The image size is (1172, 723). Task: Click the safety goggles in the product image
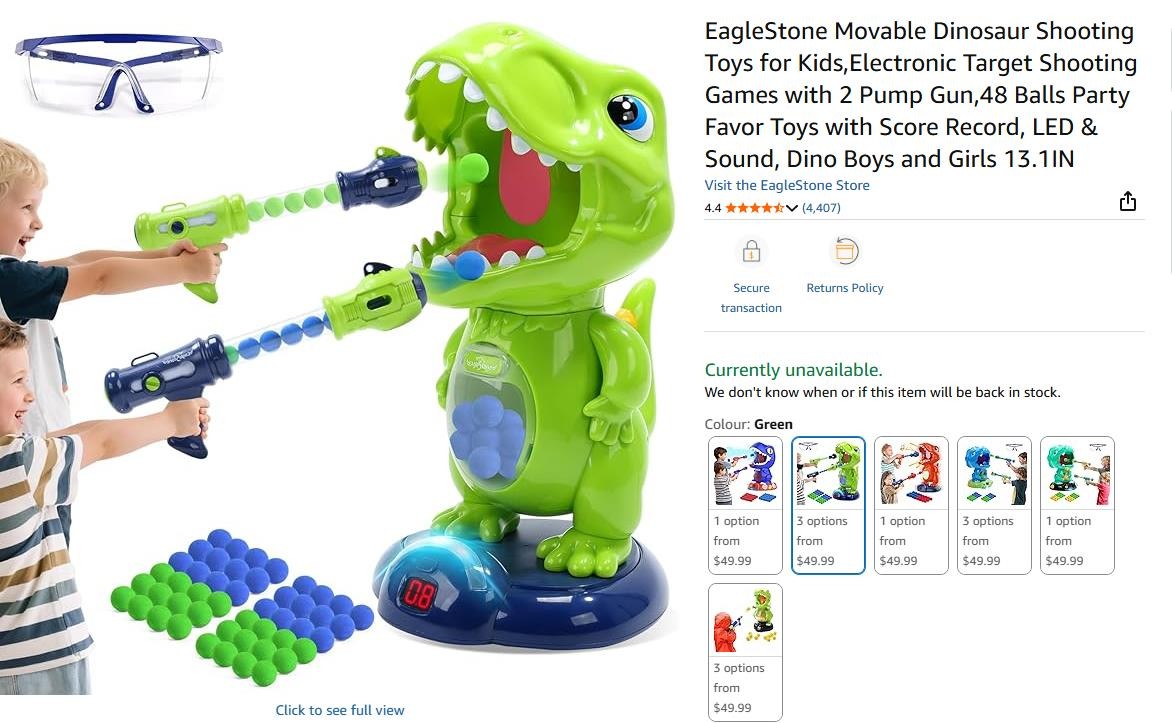[118, 73]
